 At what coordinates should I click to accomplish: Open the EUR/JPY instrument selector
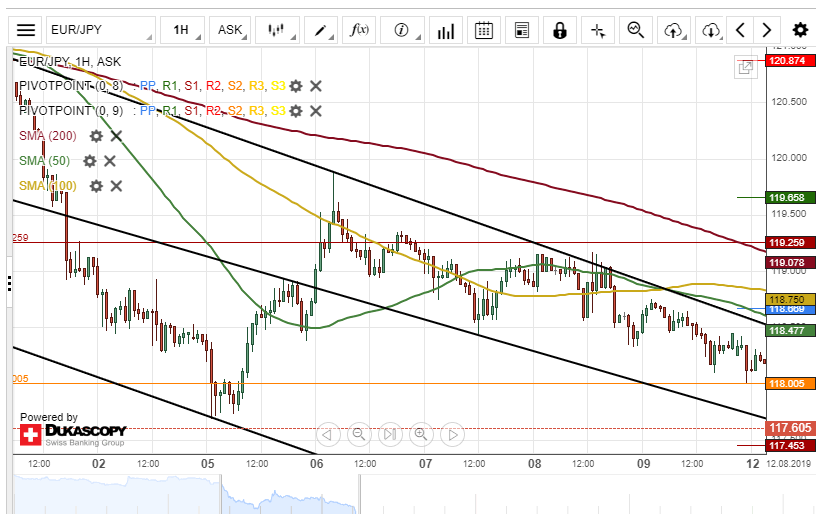click(101, 30)
